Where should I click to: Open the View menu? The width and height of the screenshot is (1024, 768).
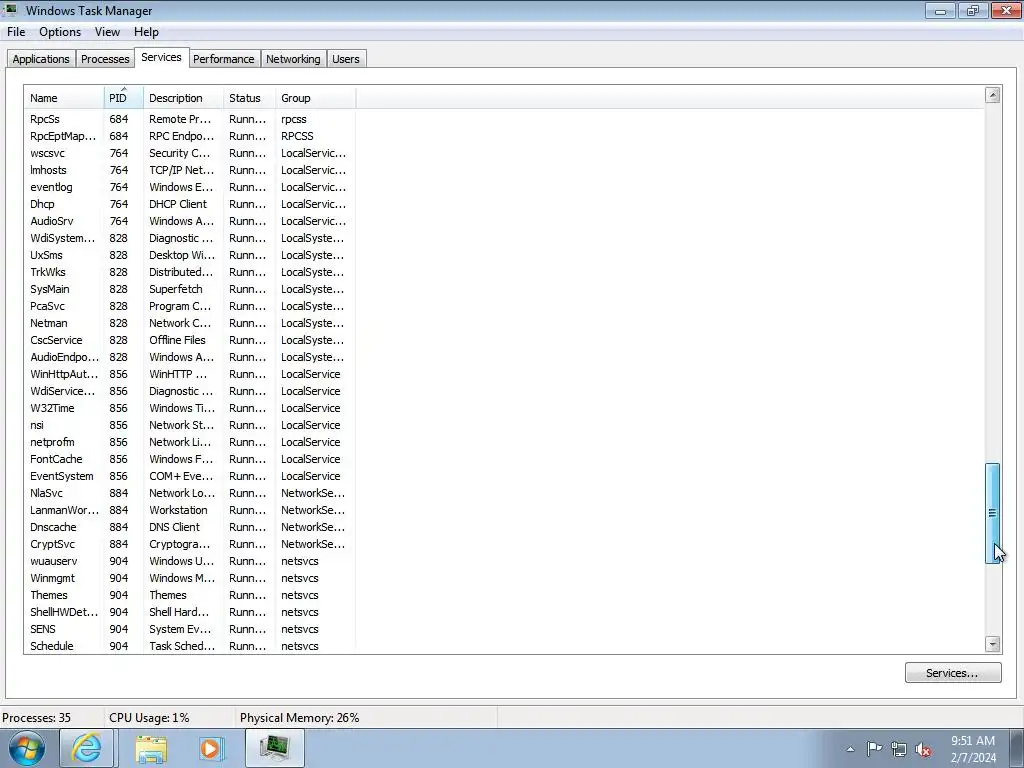pos(107,32)
